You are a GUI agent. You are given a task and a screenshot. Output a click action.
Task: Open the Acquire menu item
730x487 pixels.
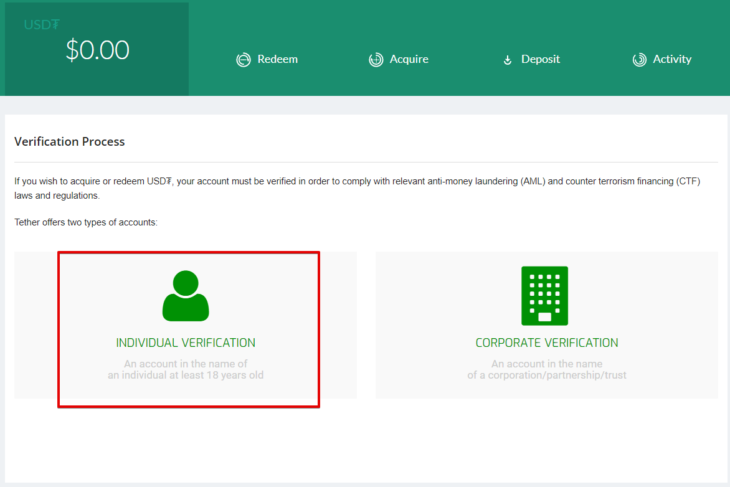point(399,60)
